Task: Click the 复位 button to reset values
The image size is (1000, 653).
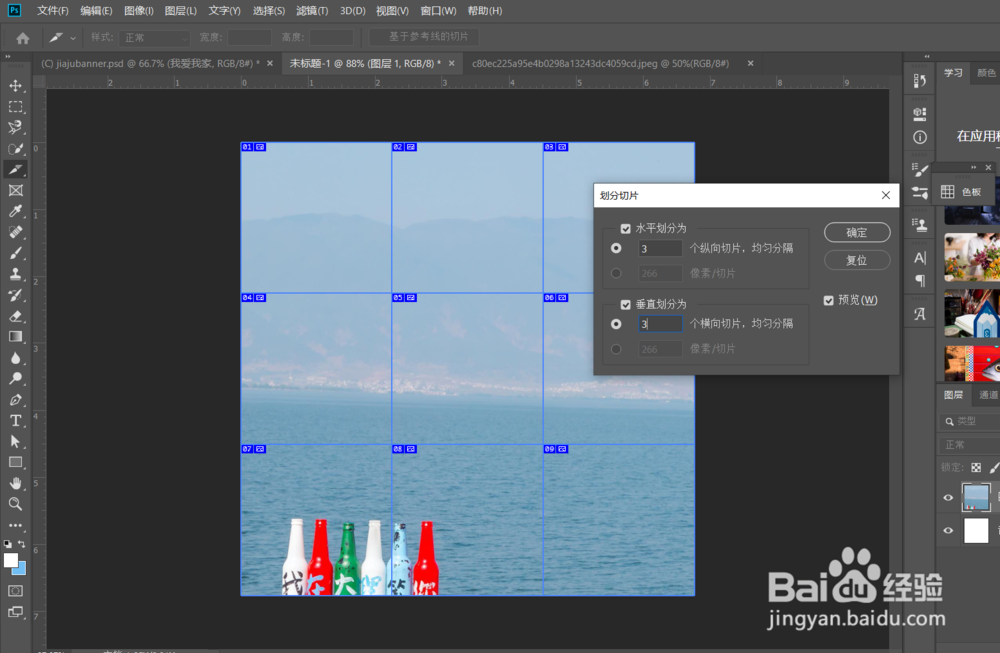Action: 857,260
